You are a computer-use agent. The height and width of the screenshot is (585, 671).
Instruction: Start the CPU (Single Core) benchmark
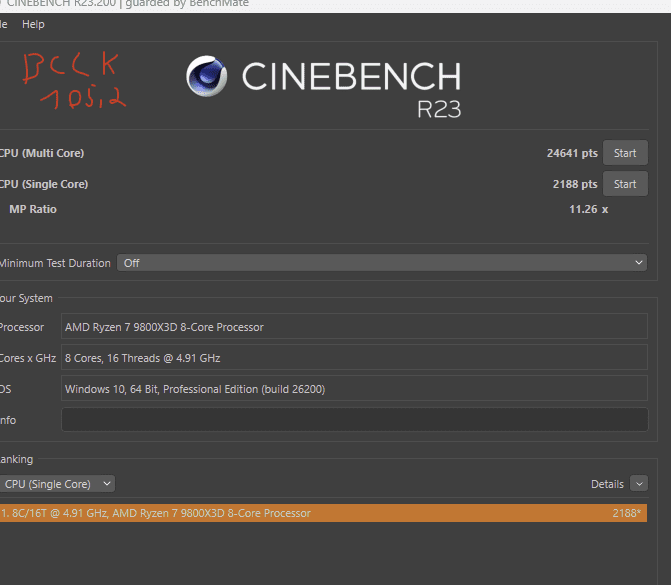pos(625,184)
